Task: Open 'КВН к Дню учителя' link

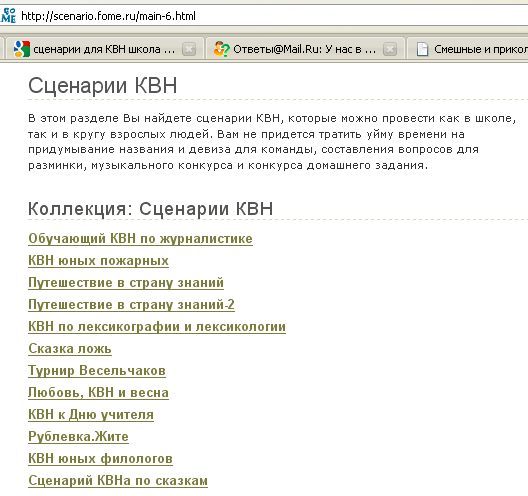Action: [91, 415]
